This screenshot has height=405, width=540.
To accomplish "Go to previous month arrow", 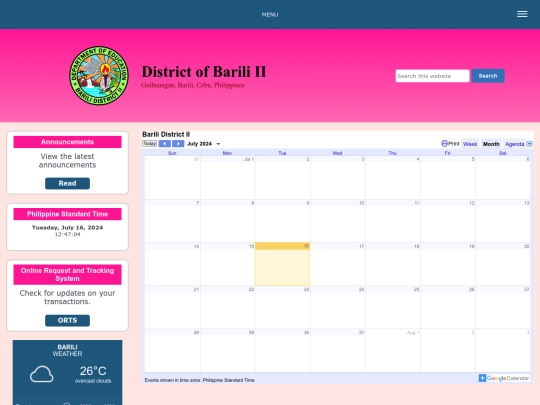I will [x=165, y=144].
